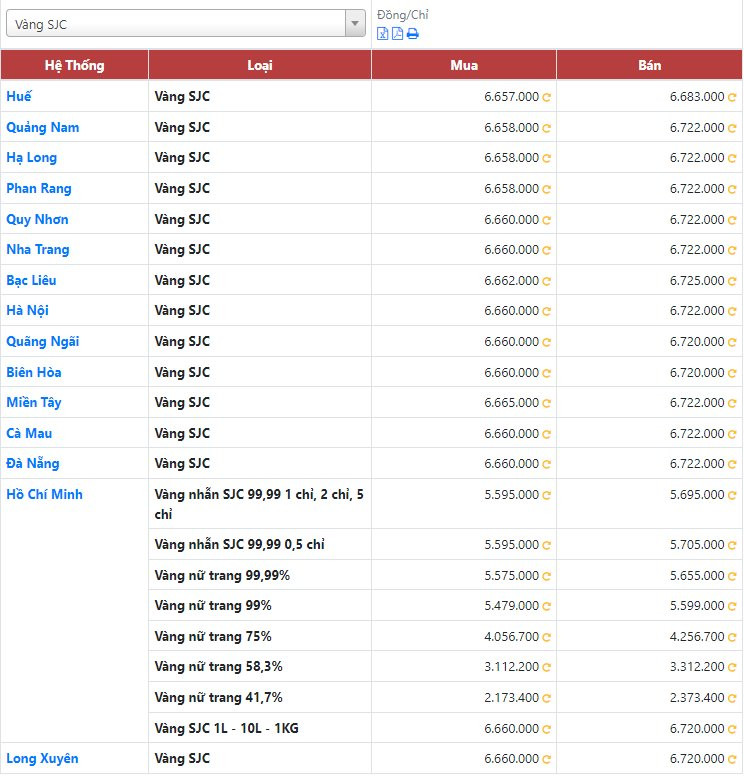
Task: Open the Hạ Long link
Action: tap(31, 157)
